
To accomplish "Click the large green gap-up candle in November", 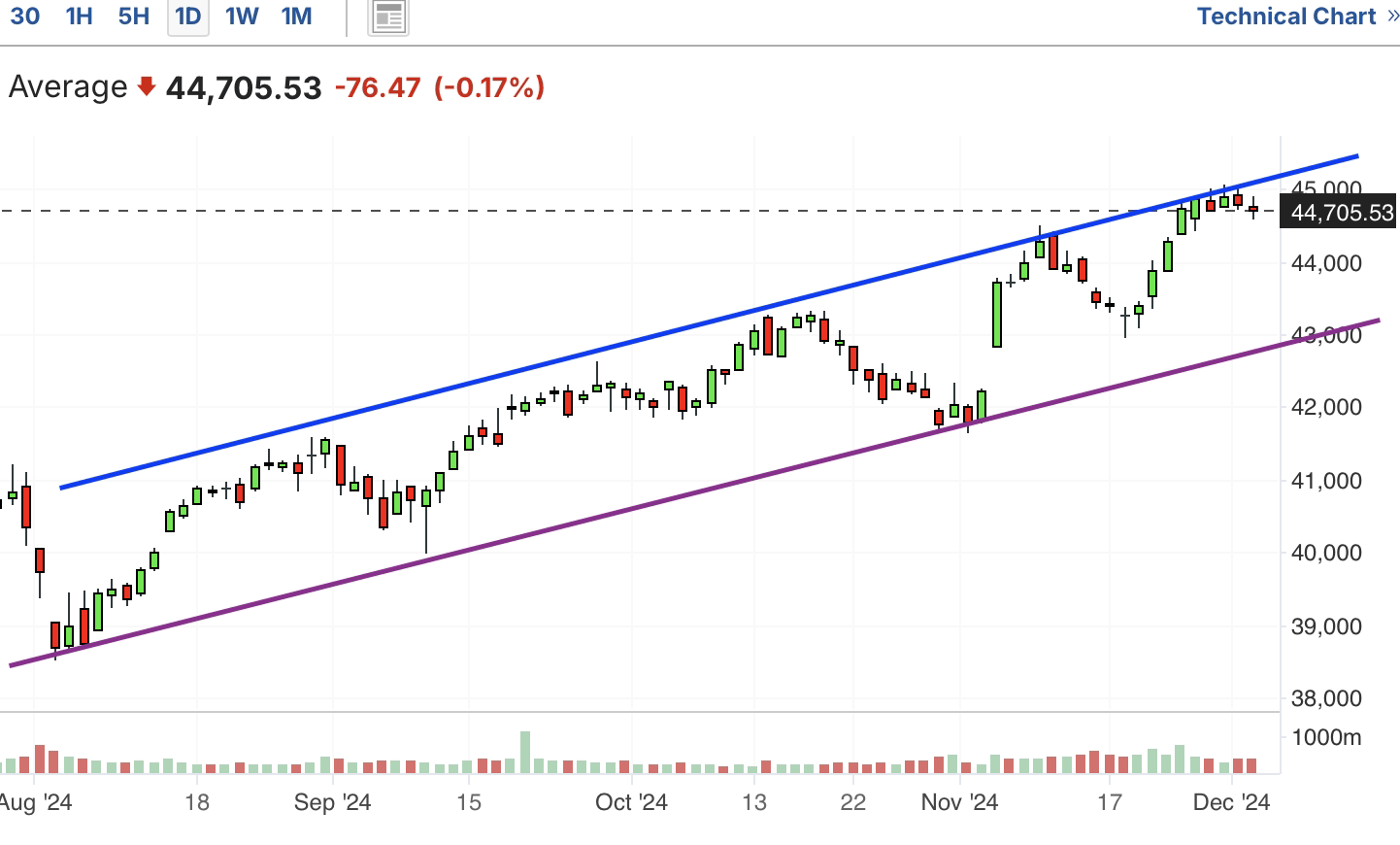I will click(x=996, y=314).
